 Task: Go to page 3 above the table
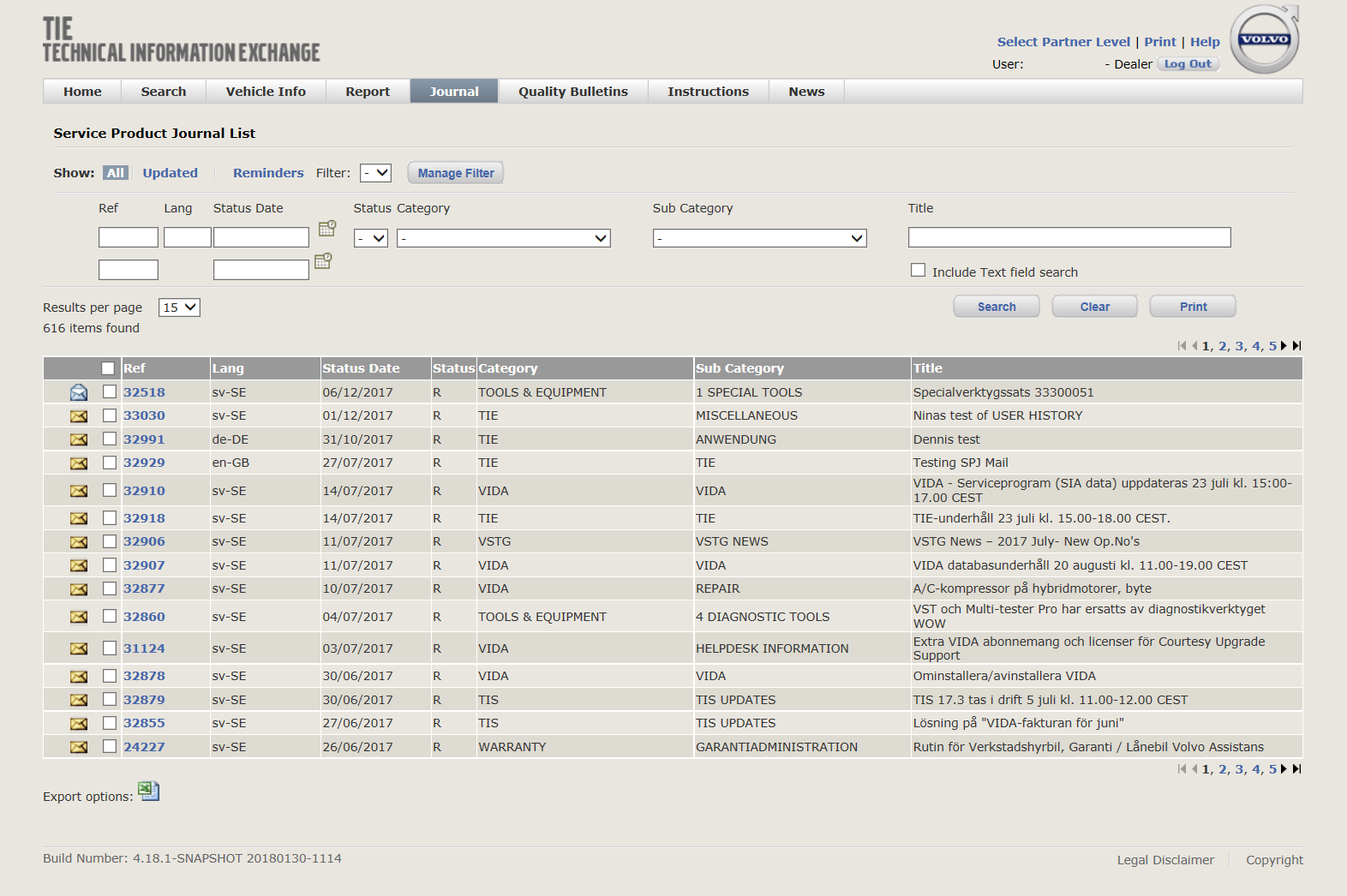pyautogui.click(x=1239, y=346)
